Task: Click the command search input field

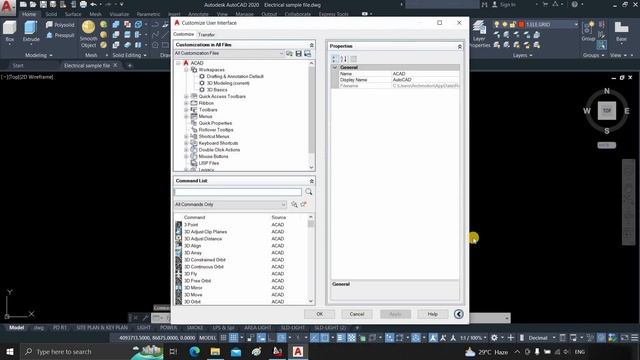Action: [238, 191]
